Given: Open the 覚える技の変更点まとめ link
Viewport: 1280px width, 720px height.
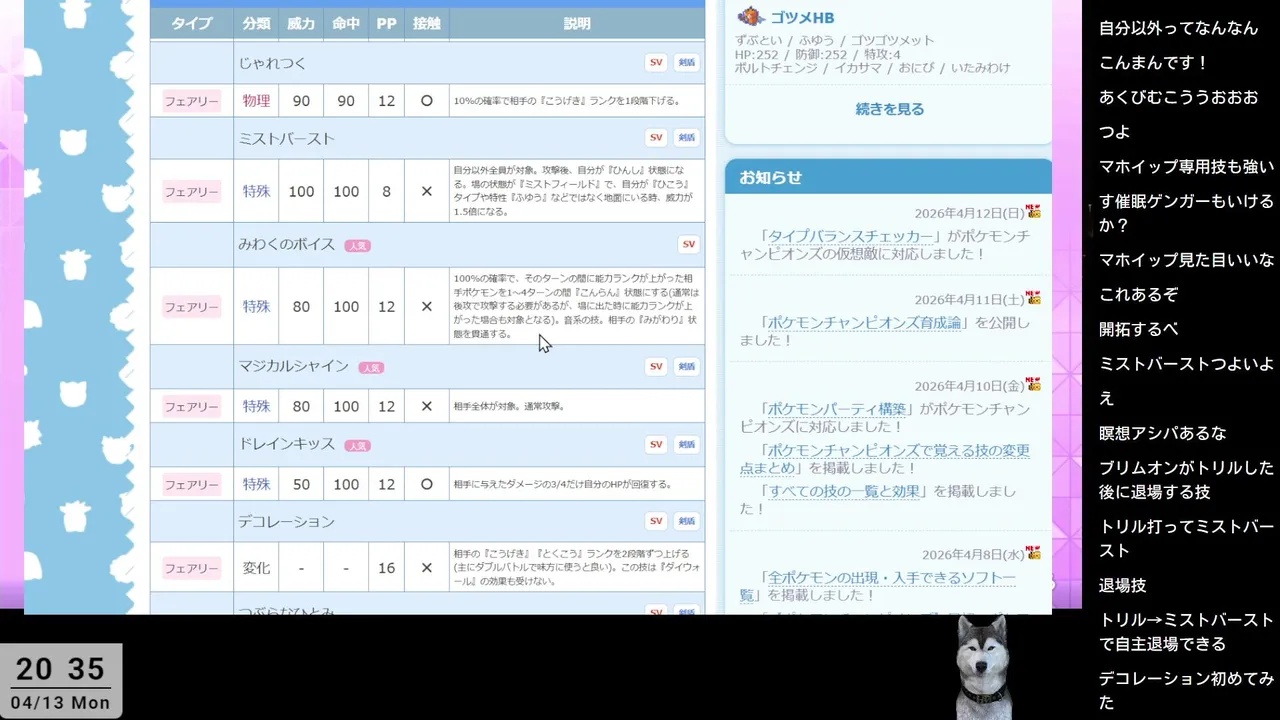Looking at the screenshot, I should (x=885, y=459).
